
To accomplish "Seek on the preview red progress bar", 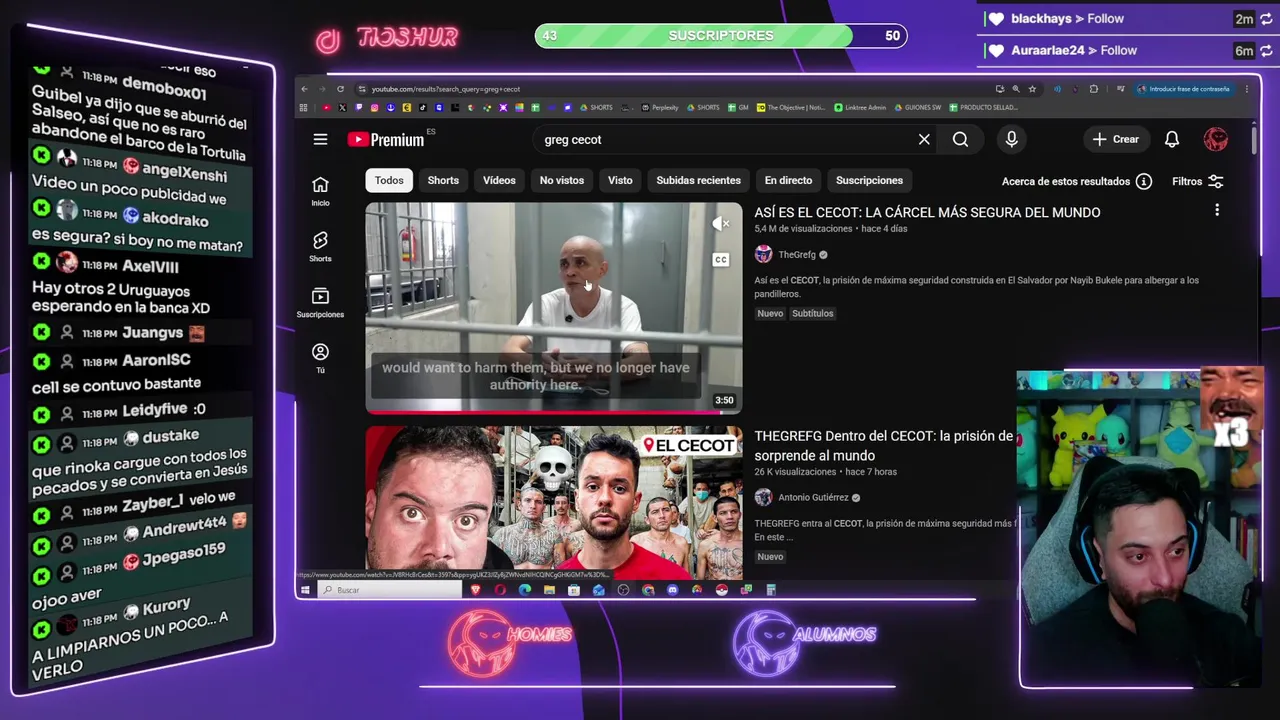I will click(554, 411).
